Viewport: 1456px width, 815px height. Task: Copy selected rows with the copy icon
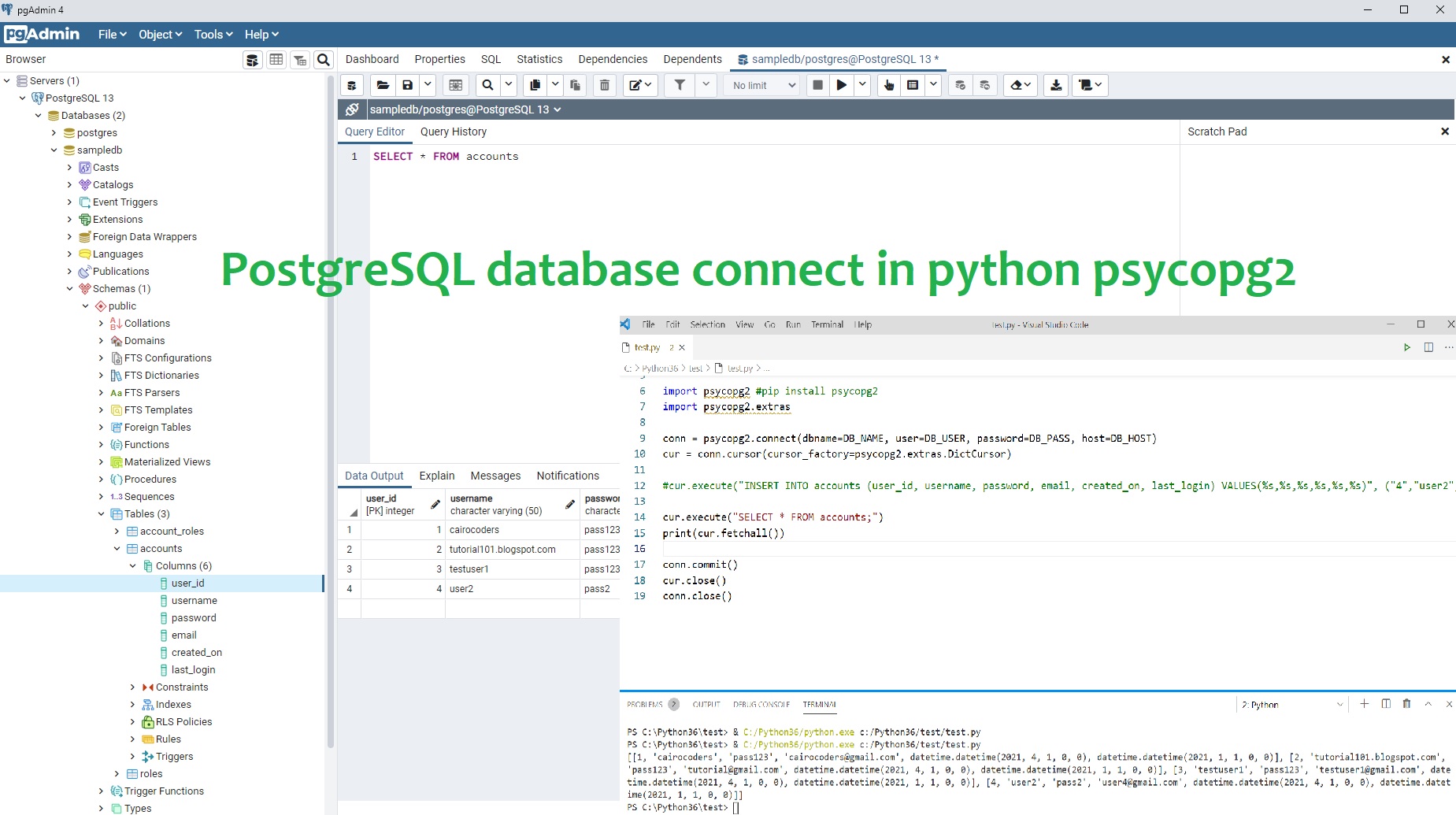(535, 85)
